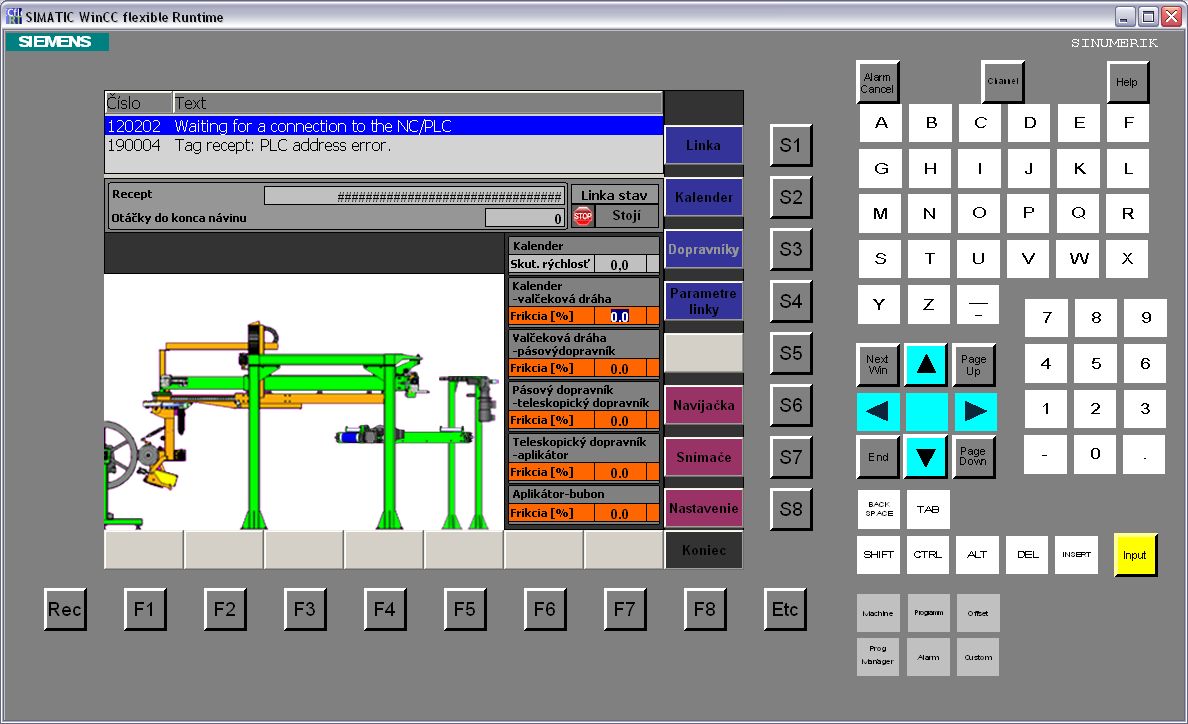This screenshot has width=1188, height=724.
Task: Click the INSERT key
Action: (1077, 554)
